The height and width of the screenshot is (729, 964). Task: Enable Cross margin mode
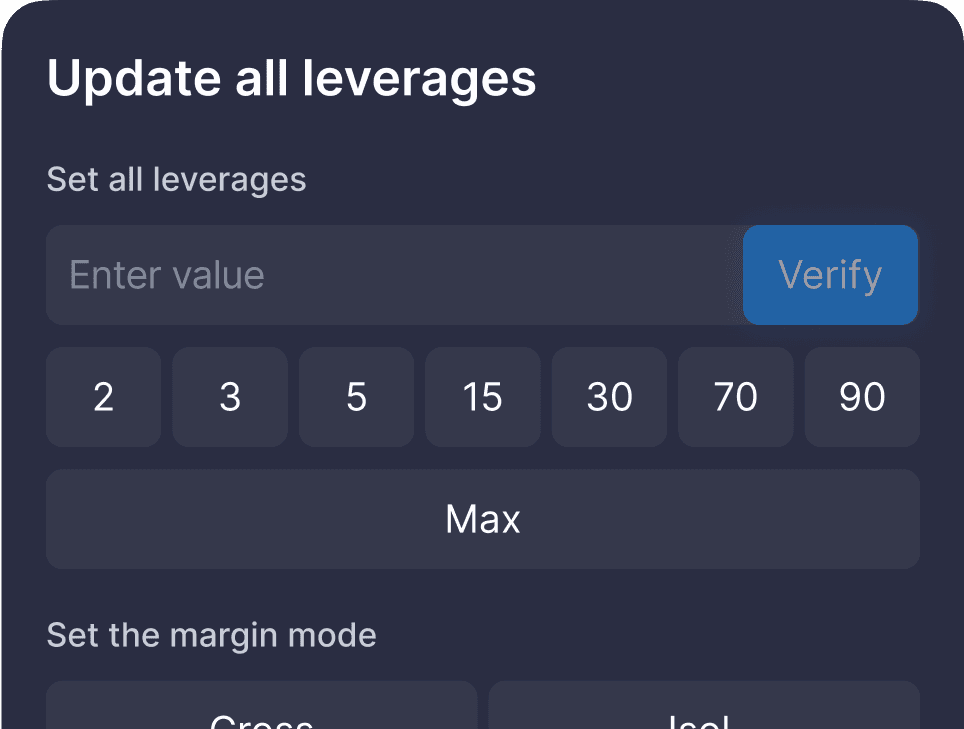(262, 708)
